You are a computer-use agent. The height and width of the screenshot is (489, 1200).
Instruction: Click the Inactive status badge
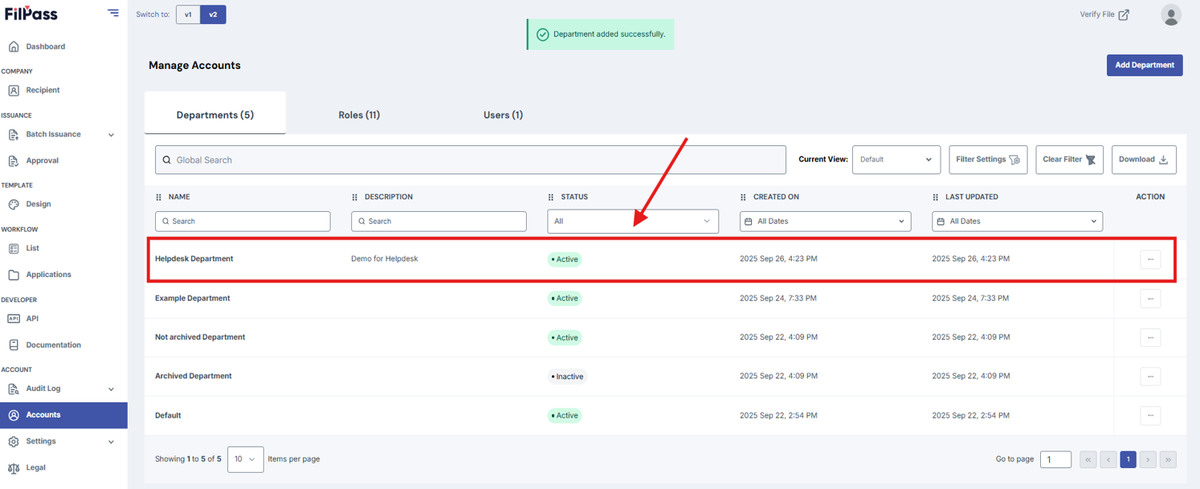(566, 377)
